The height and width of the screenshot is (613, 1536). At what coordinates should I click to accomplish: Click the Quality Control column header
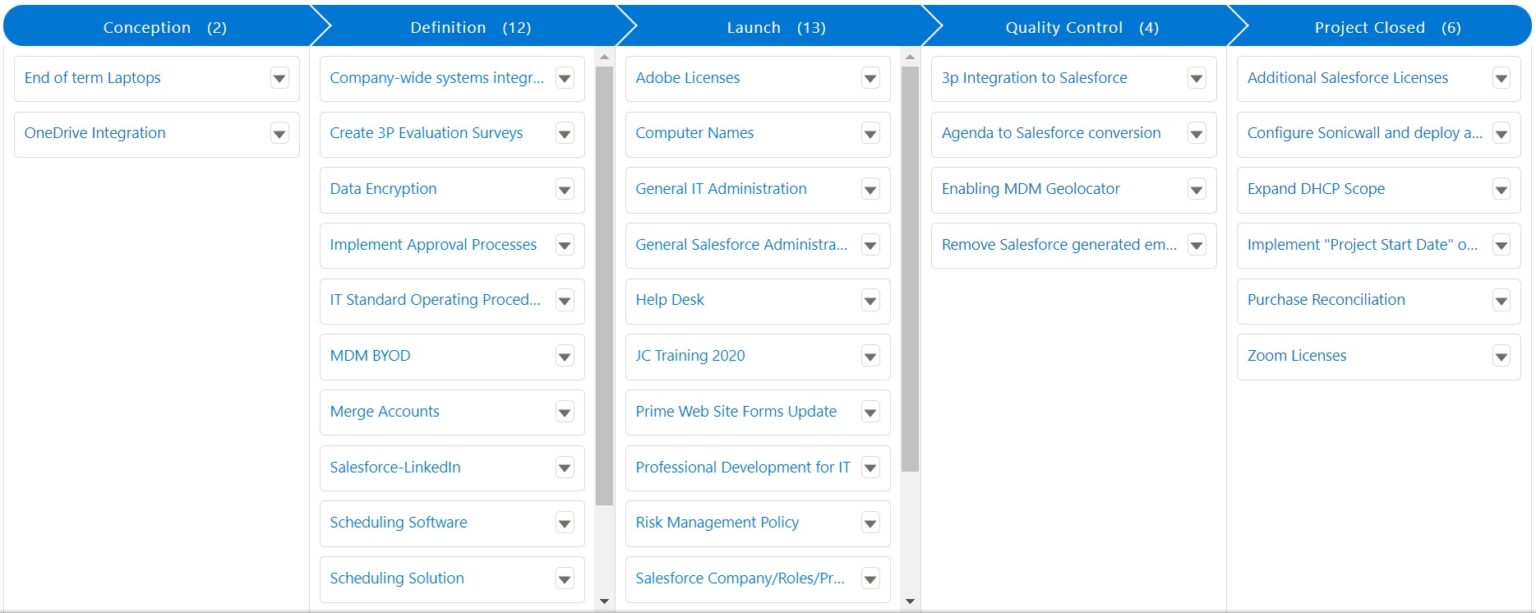click(x=1064, y=27)
